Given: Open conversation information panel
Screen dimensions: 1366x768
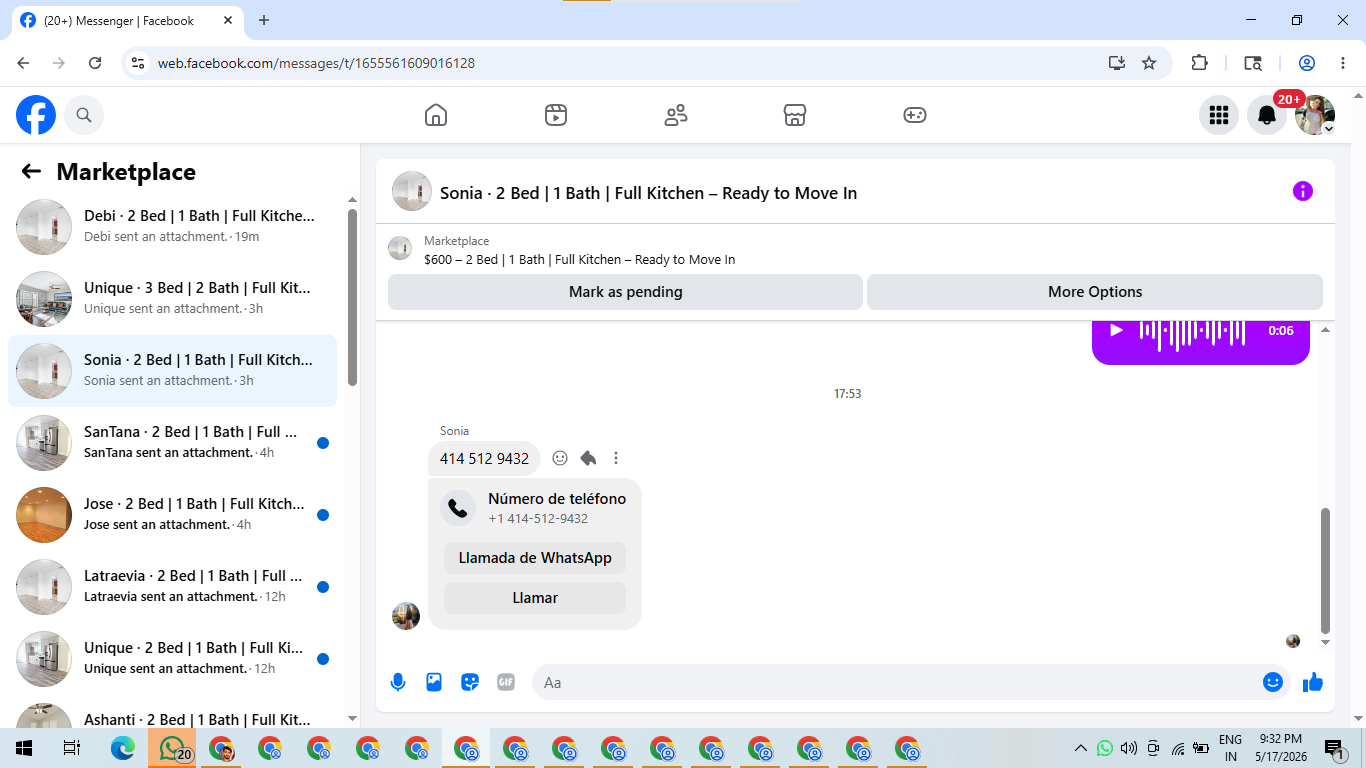Looking at the screenshot, I should 1302,191.
